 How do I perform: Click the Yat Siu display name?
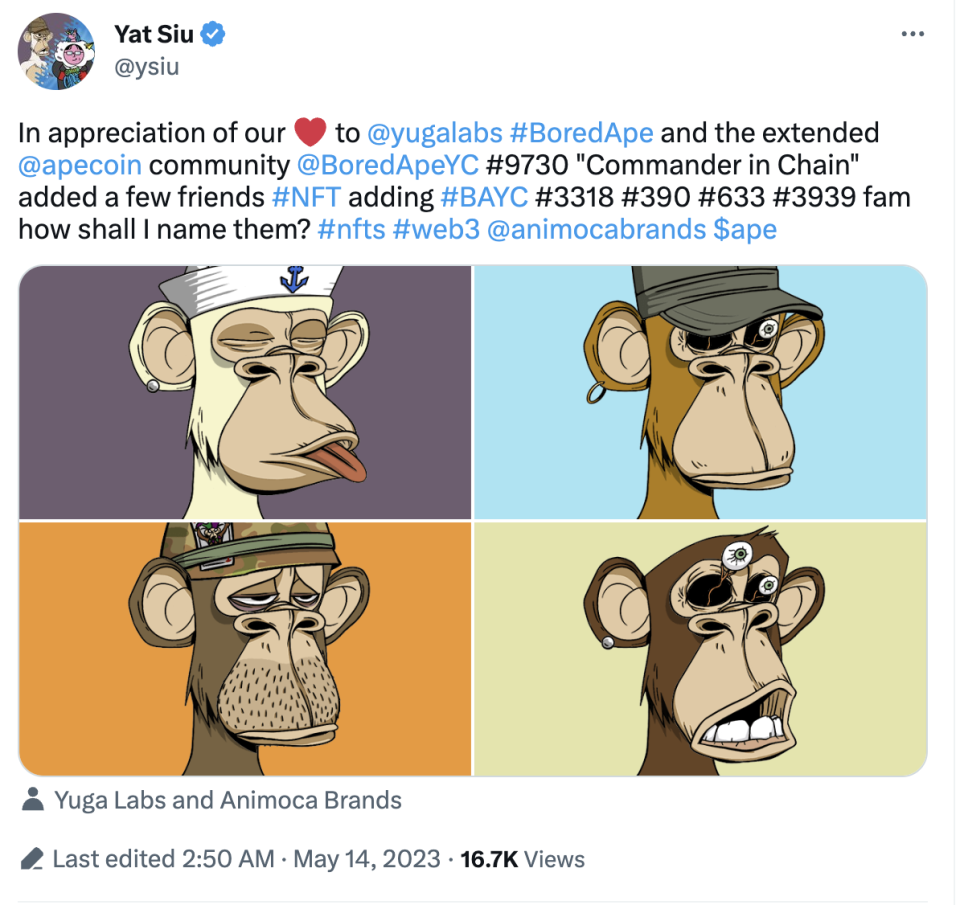(153, 36)
